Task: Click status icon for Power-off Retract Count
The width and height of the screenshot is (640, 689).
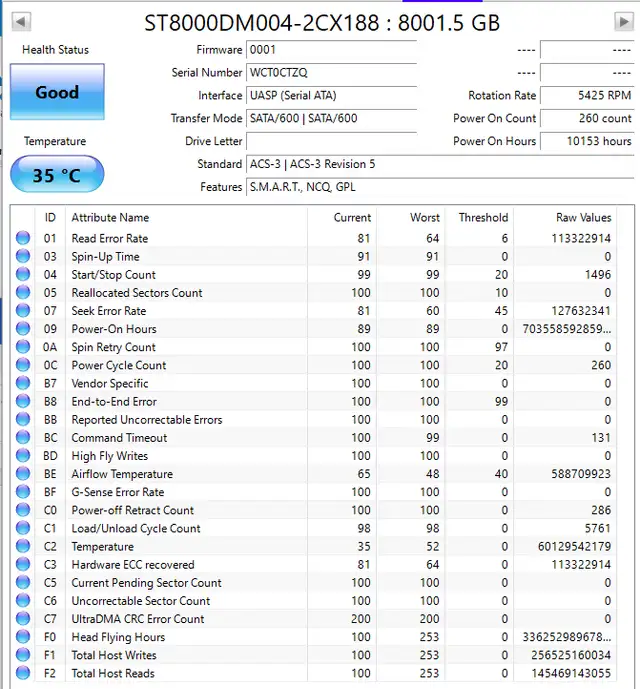Action: pos(23,510)
